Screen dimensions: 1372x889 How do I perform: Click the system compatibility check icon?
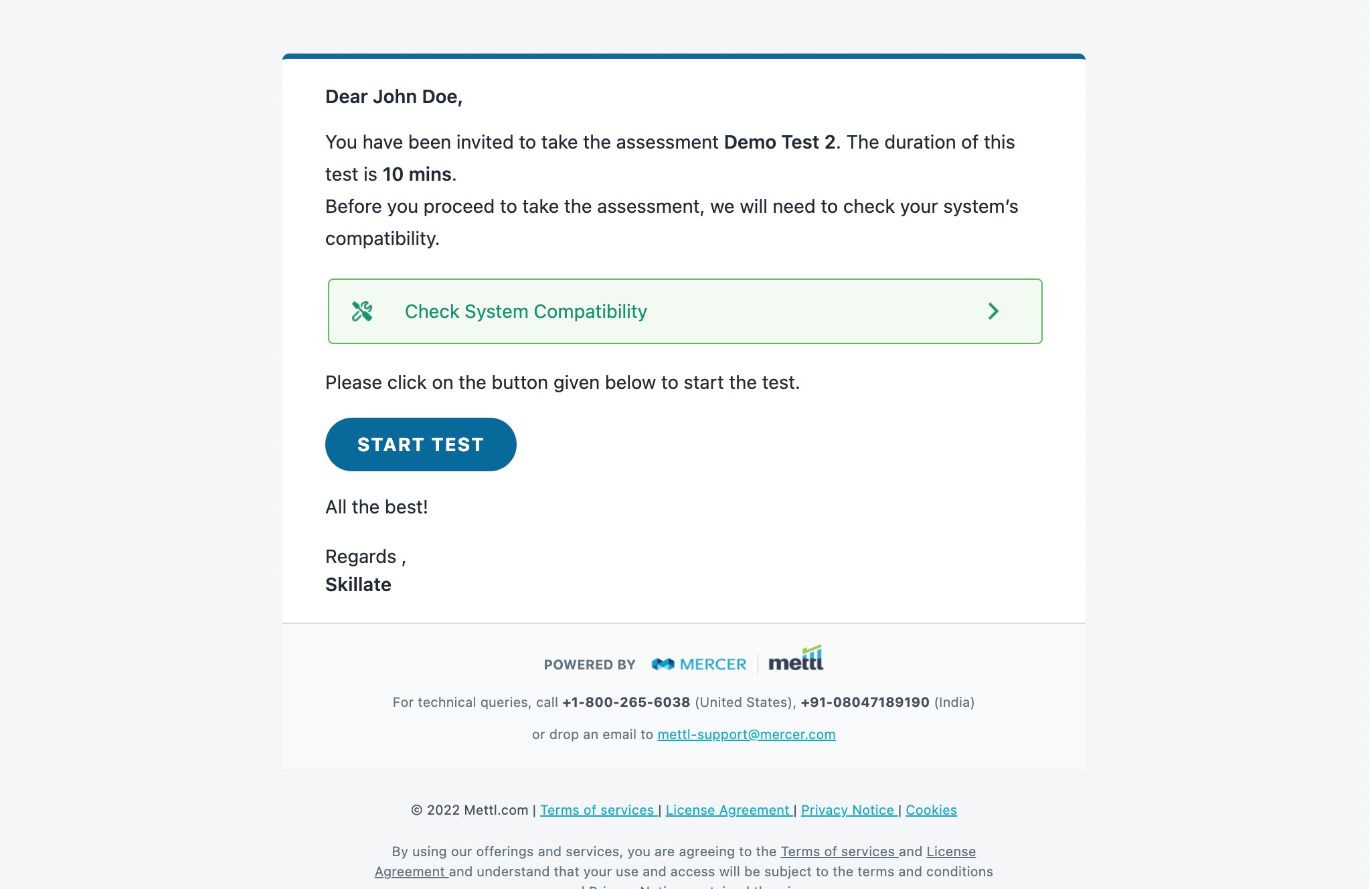coord(362,310)
